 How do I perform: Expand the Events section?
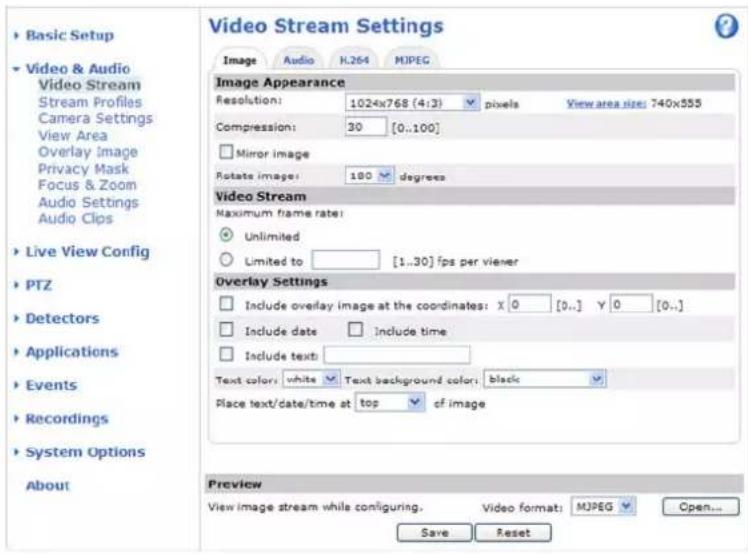tap(51, 385)
